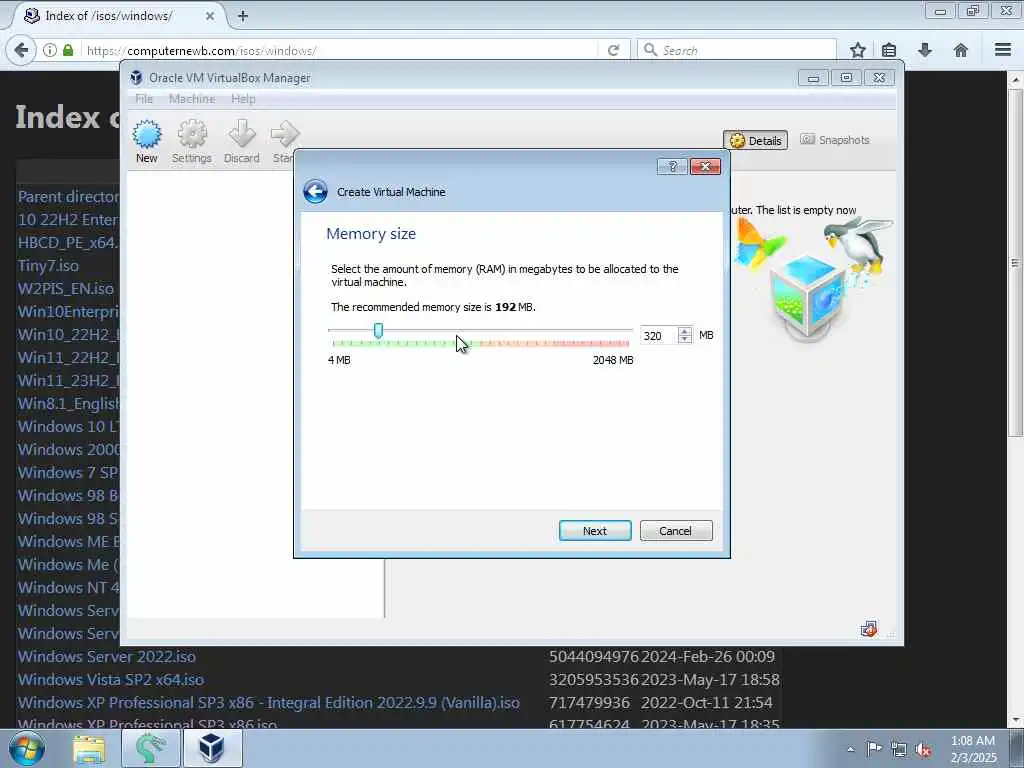Click the Action Center flag icon
This screenshot has width=1024, height=768.
(x=874, y=748)
